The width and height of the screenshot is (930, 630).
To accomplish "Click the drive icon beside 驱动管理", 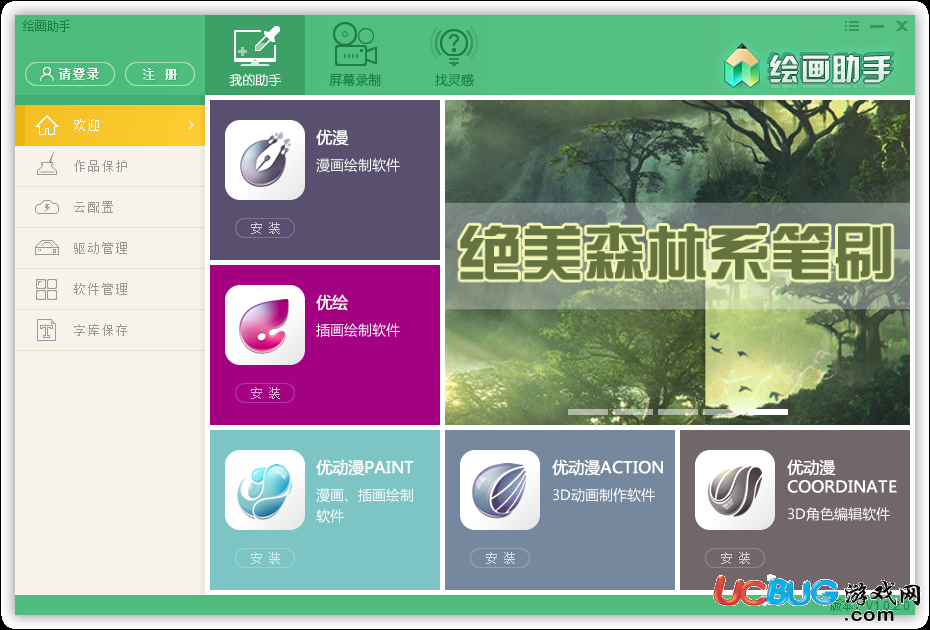I will pos(47,247).
